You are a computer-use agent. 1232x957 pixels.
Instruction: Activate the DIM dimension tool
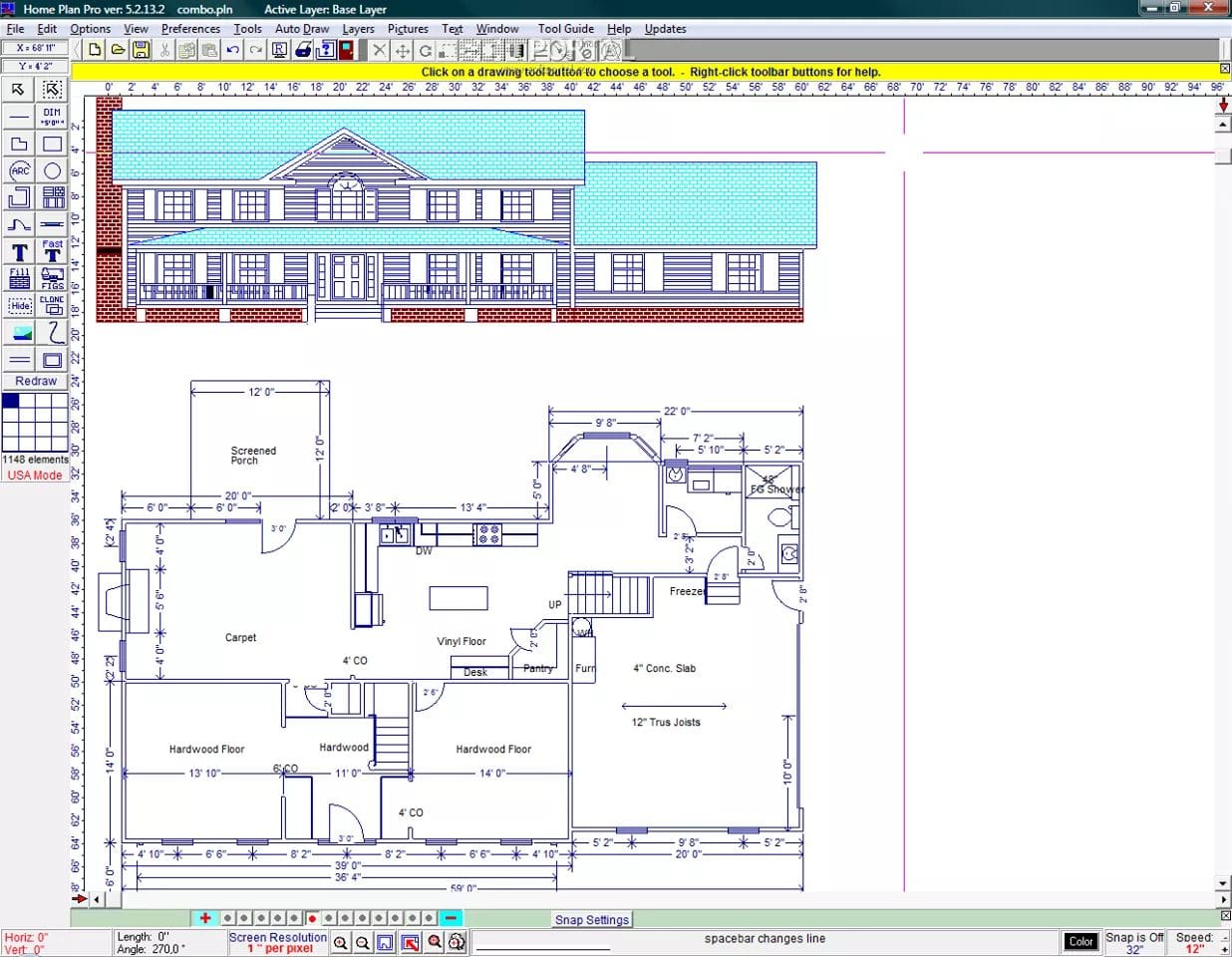[x=53, y=117]
